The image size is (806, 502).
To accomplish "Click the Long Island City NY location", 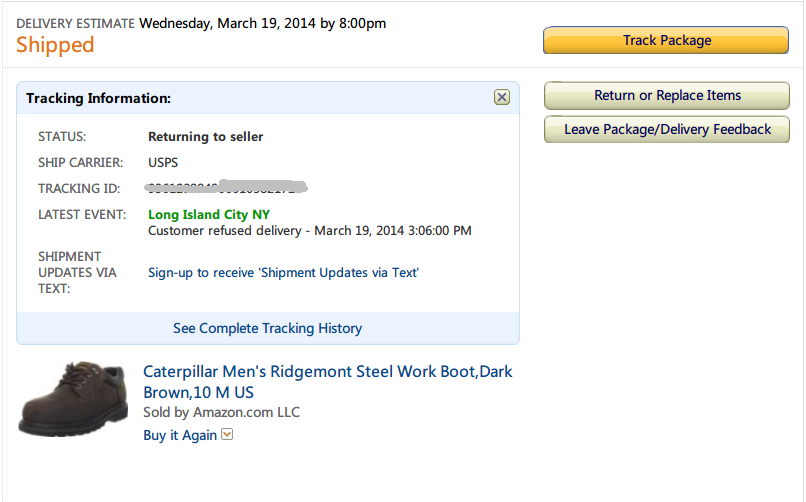I will coord(209,214).
